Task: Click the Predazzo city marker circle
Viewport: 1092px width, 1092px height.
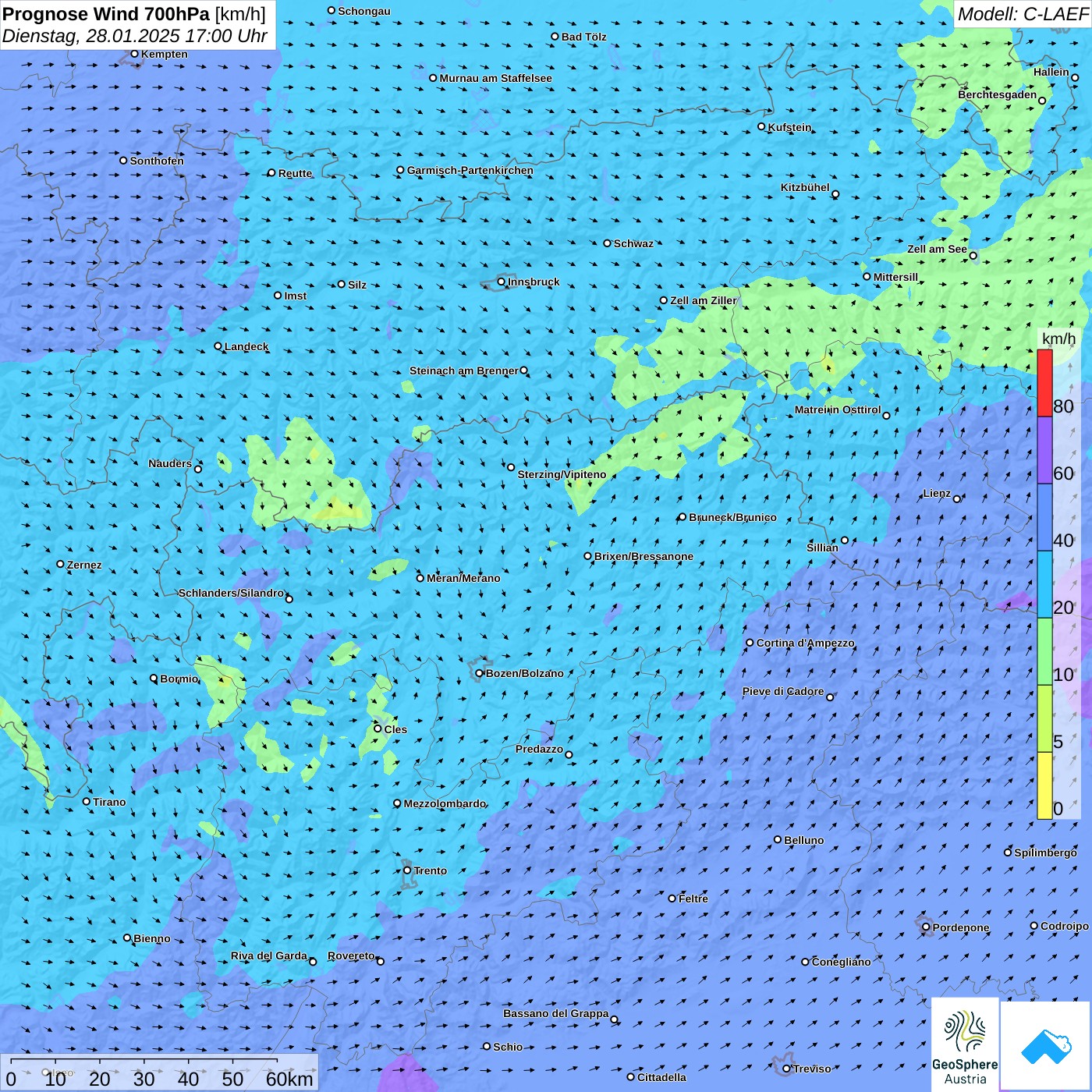Action: coord(569,754)
